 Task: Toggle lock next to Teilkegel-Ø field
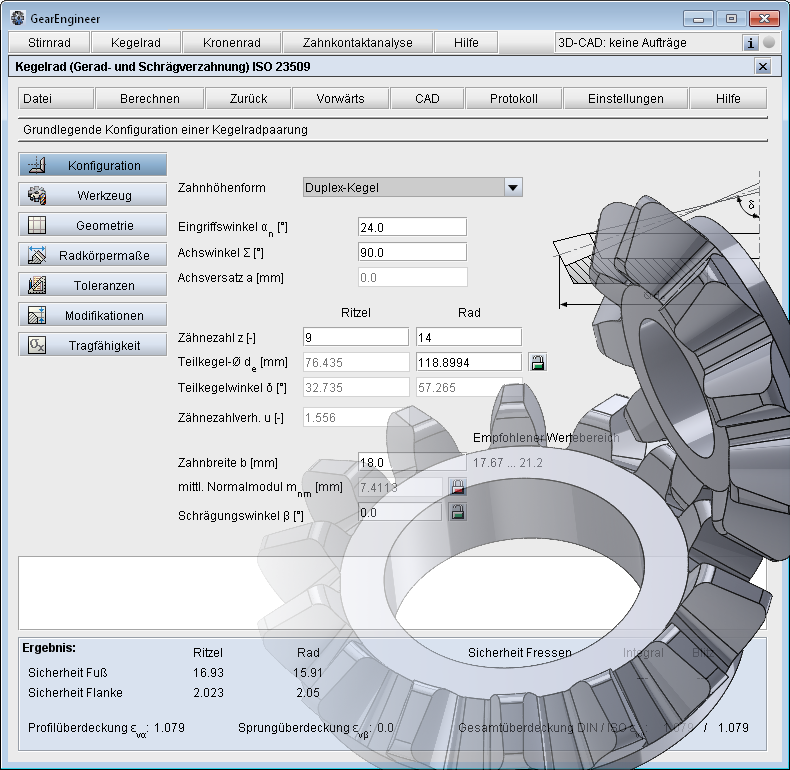537,362
